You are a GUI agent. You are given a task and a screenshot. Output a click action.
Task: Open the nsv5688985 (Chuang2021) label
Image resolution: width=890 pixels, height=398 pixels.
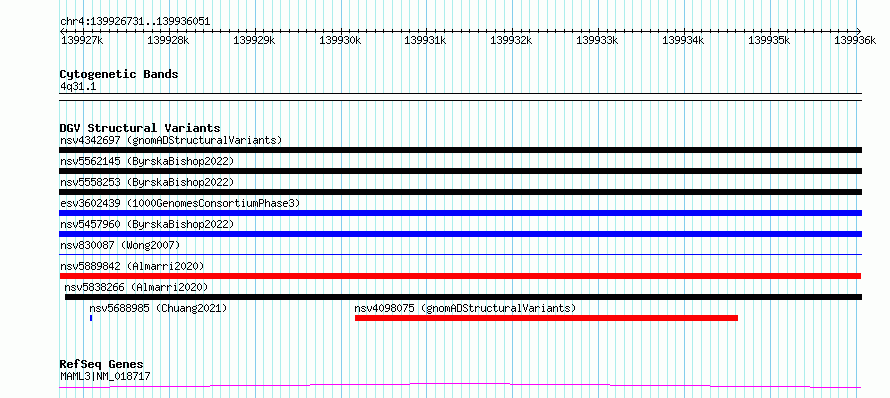click(158, 308)
